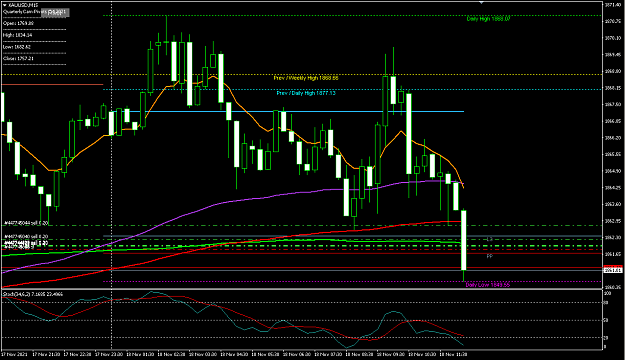Click the topmost sell 0.20 order label
The image size is (625, 360).
(x=26, y=223)
